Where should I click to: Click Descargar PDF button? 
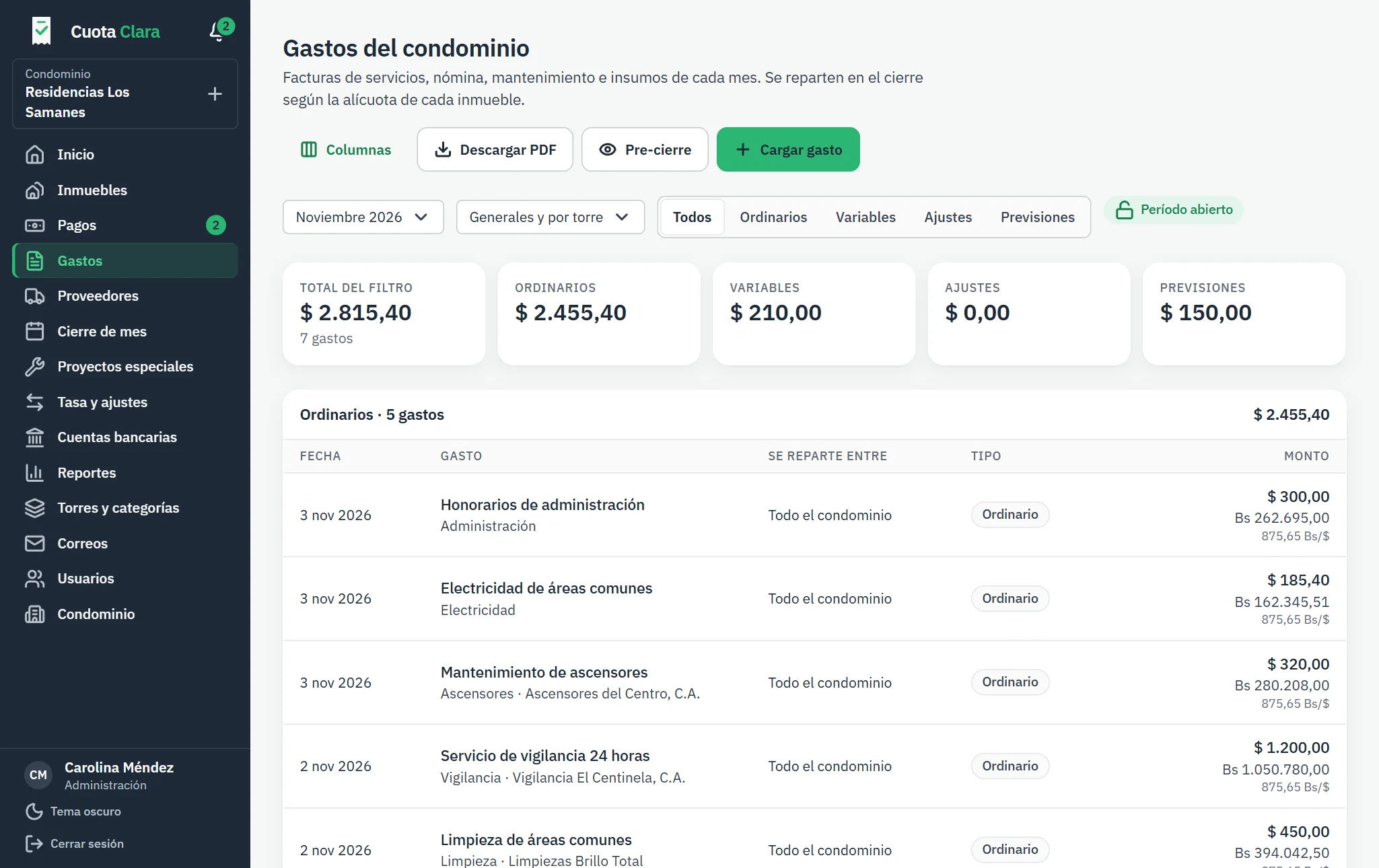click(x=495, y=150)
